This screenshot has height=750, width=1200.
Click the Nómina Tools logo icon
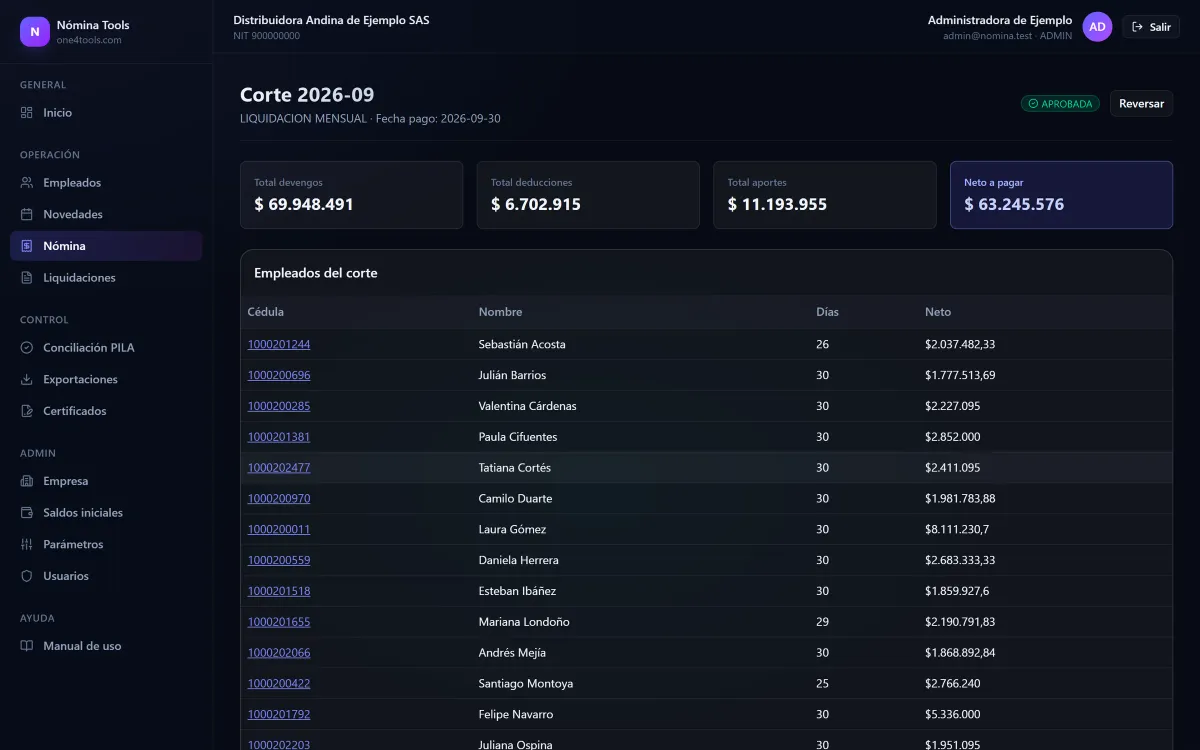tap(35, 32)
